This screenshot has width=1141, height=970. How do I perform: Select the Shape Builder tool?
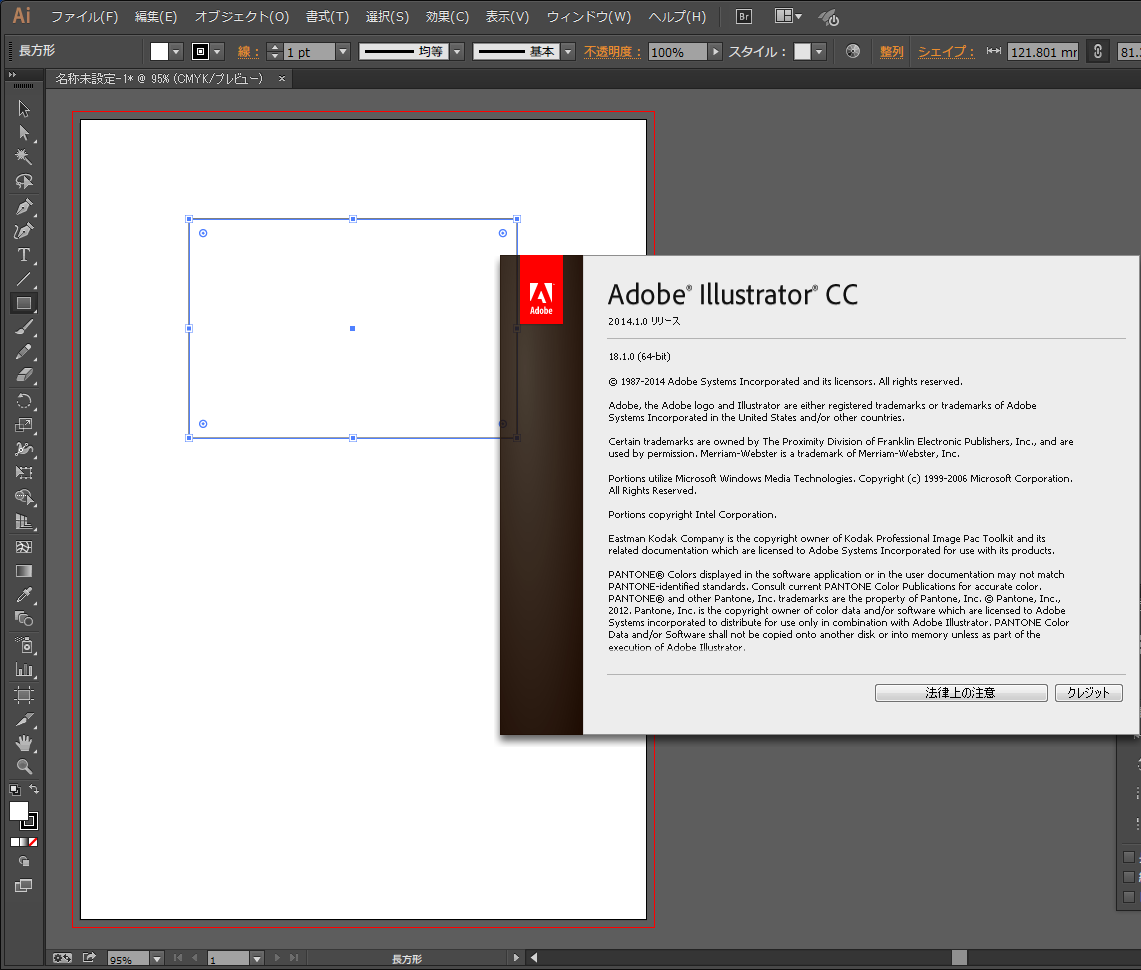click(x=23, y=498)
